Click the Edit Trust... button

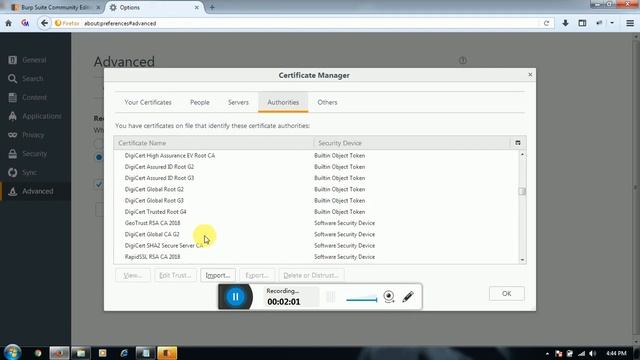(x=176, y=276)
